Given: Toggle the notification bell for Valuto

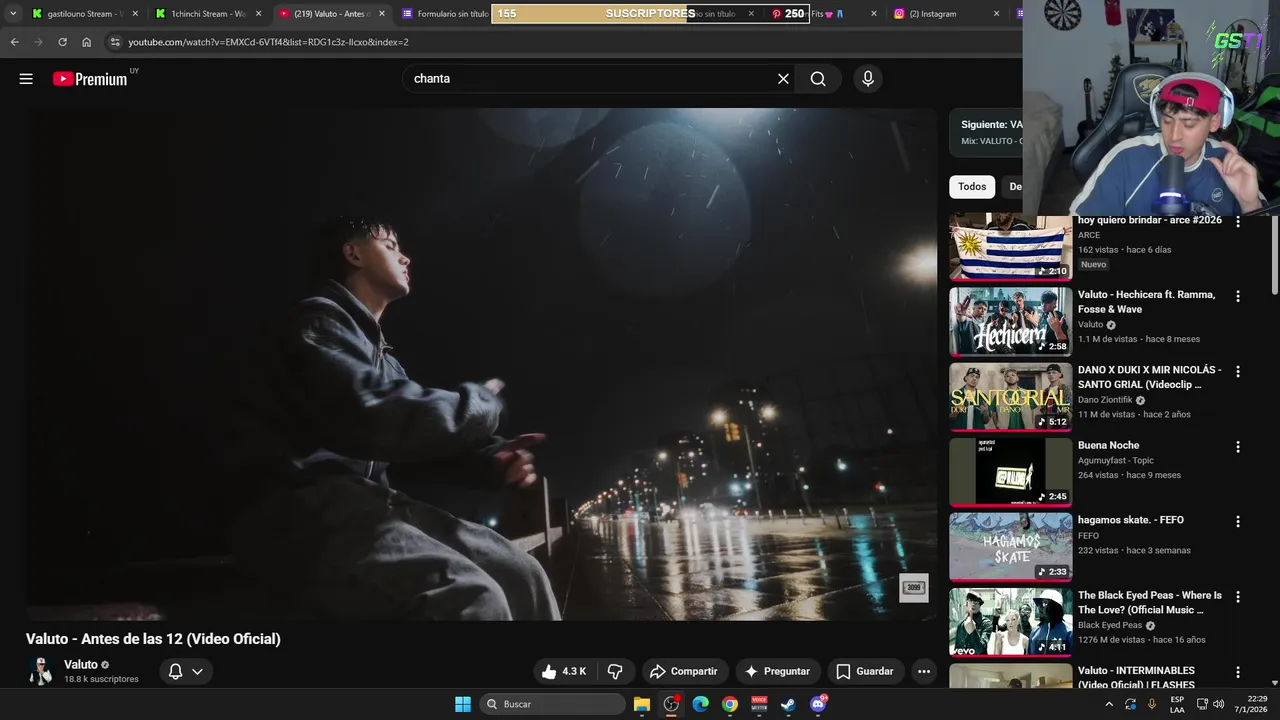Looking at the screenshot, I should click(x=175, y=671).
